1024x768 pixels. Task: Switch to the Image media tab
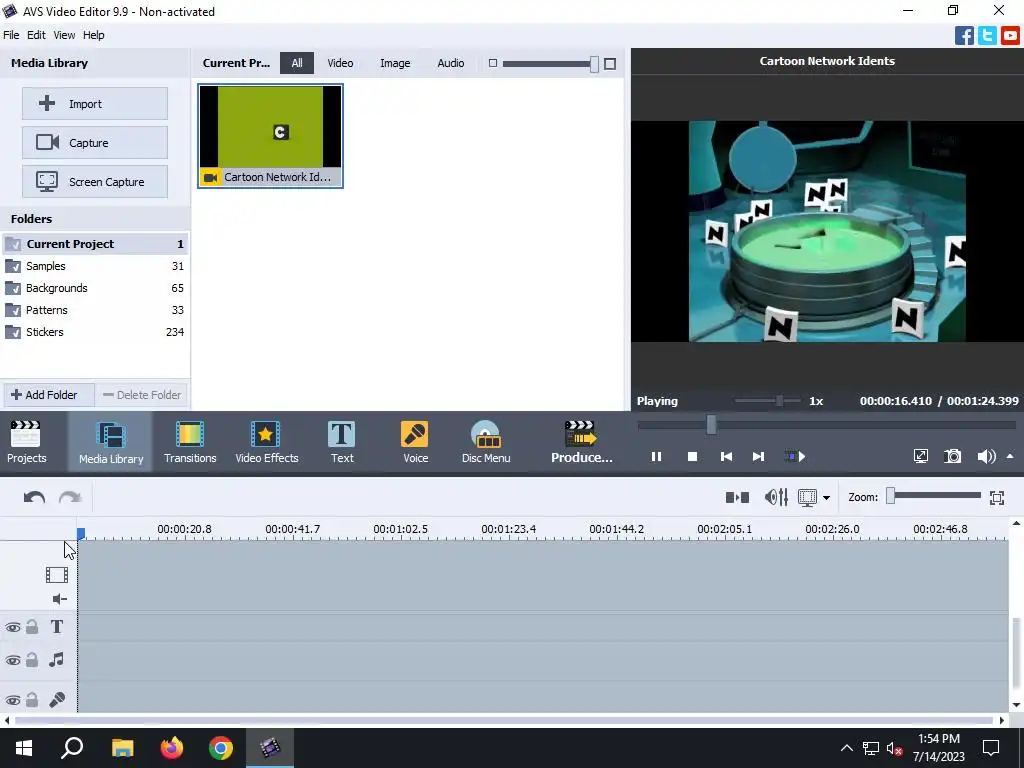pos(395,63)
